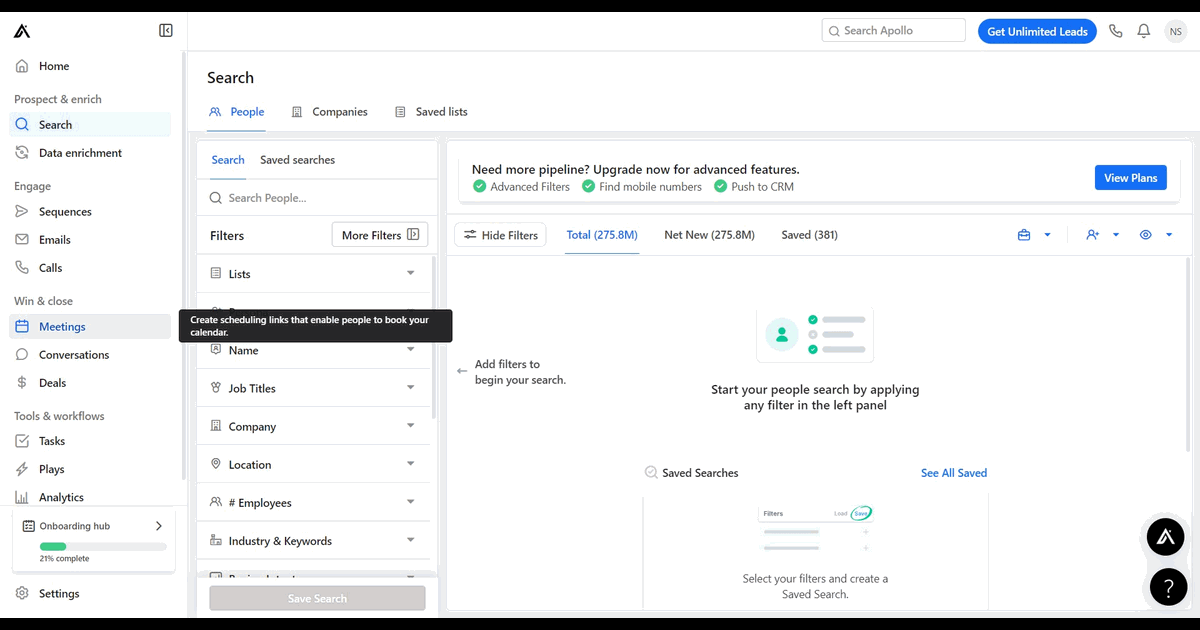Select the Saved (381) tab
The width and height of the screenshot is (1200, 630).
point(809,235)
